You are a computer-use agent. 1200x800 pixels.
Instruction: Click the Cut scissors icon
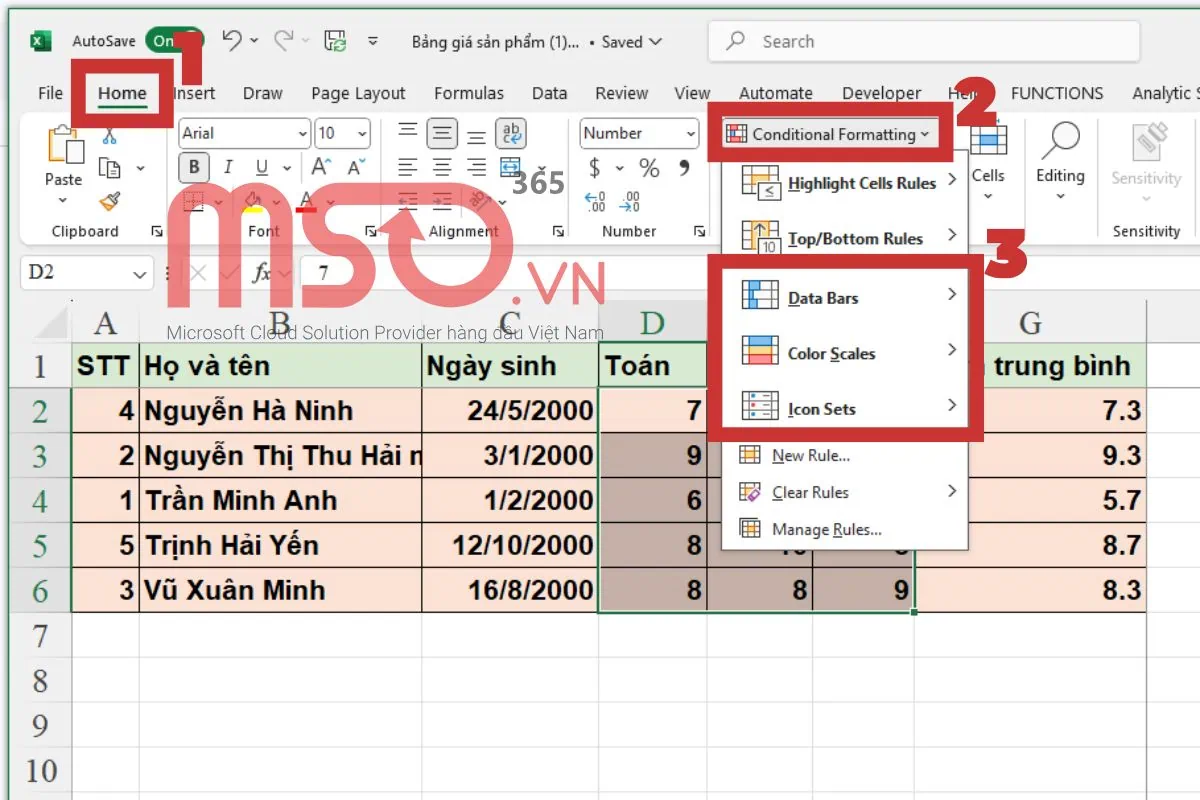coord(110,136)
